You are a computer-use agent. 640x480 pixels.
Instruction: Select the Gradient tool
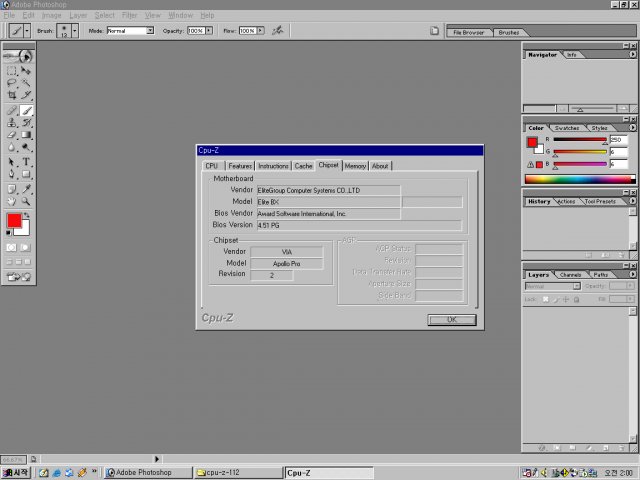[26, 134]
